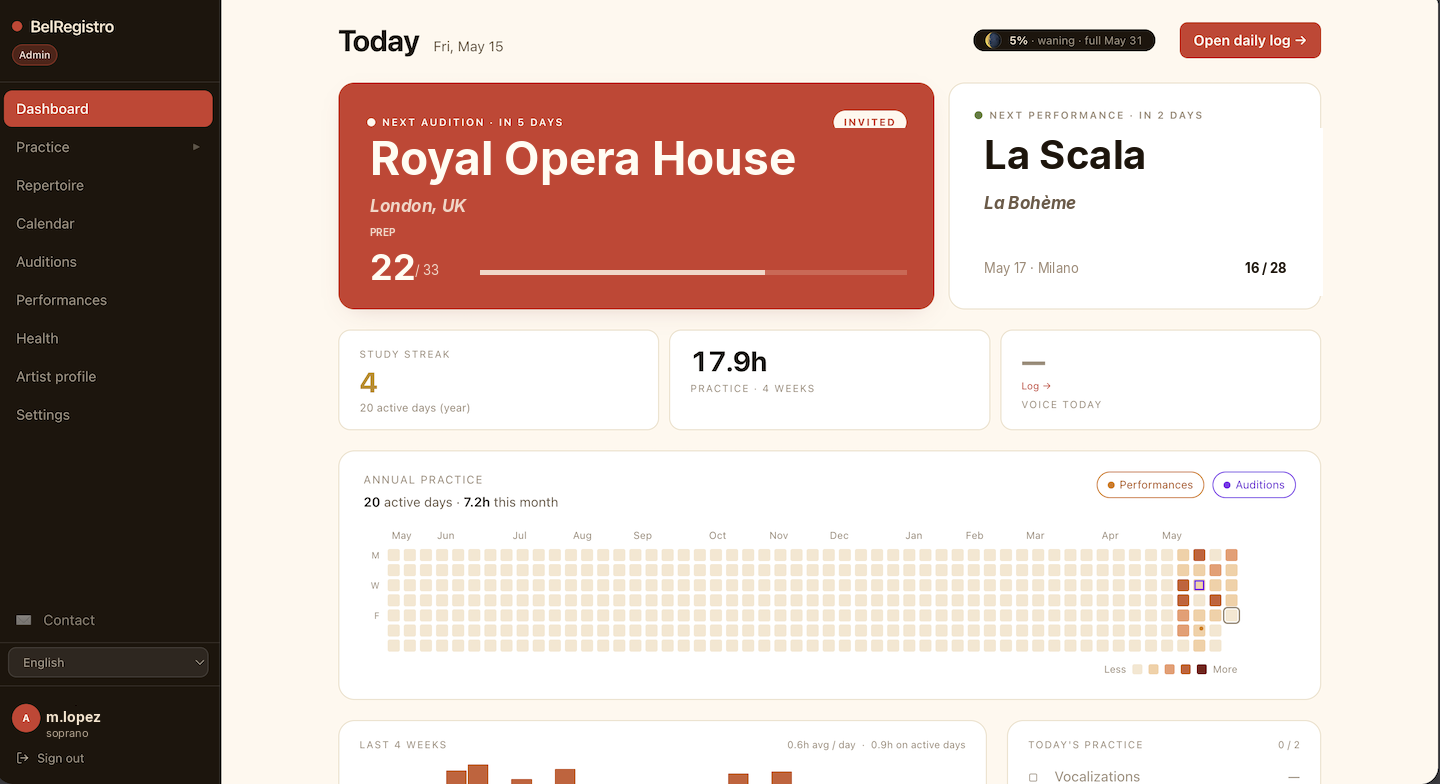1440x784 pixels.
Task: Navigate to Auditions in the sidebar
Action: pyautogui.click(x=108, y=262)
